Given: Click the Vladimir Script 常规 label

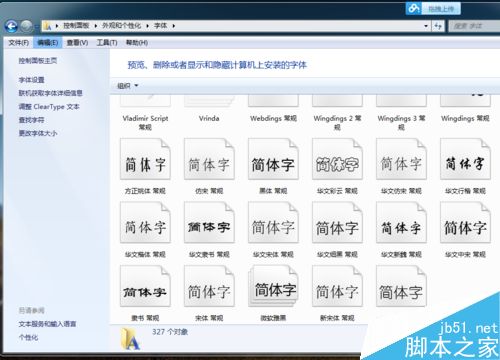Looking at the screenshot, I should click(x=145, y=122).
